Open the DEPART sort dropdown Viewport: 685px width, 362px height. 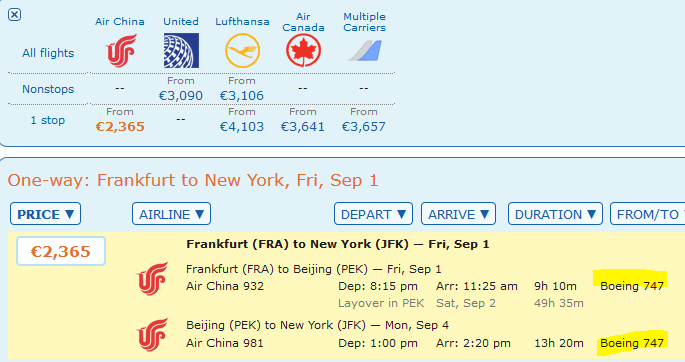click(373, 214)
